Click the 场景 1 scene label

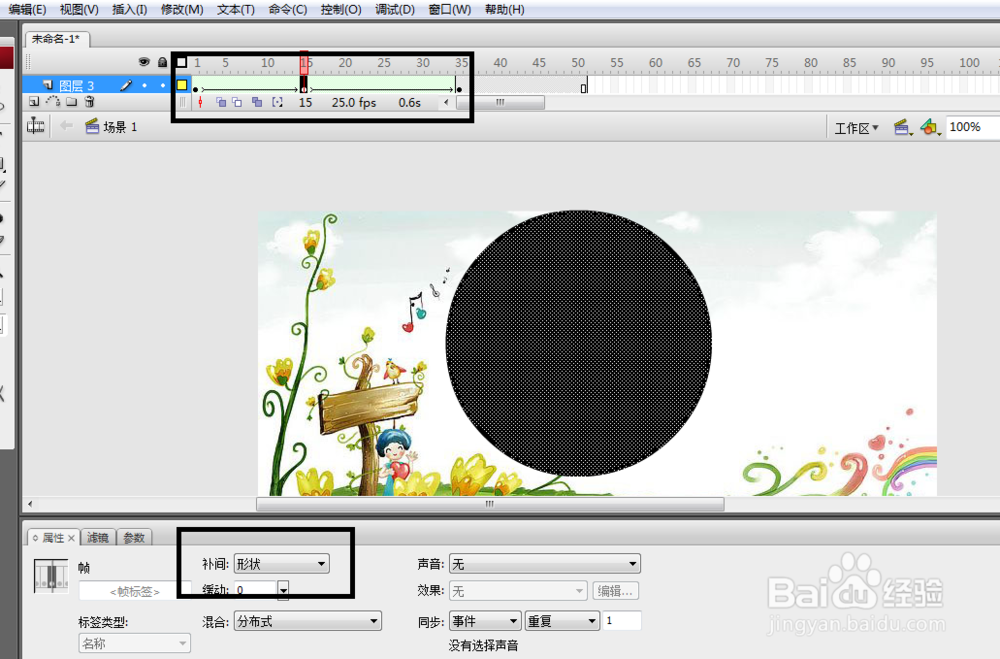coord(120,127)
